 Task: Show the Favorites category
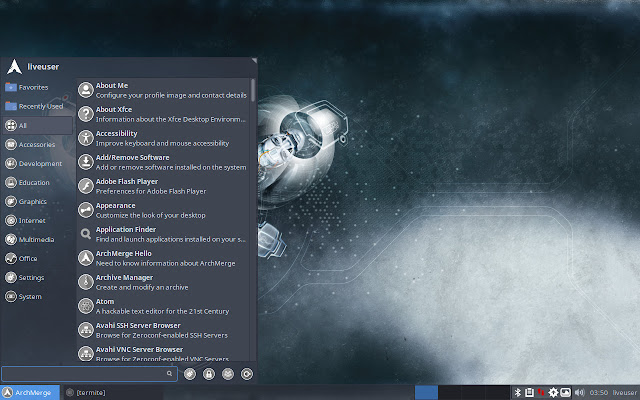point(38,87)
